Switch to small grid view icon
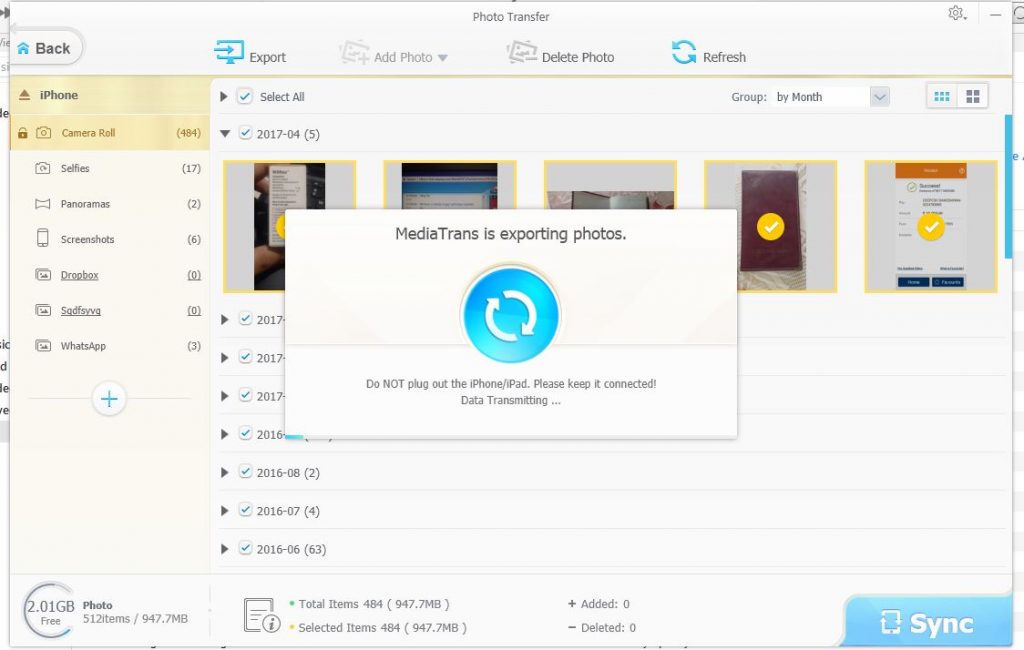 (941, 96)
